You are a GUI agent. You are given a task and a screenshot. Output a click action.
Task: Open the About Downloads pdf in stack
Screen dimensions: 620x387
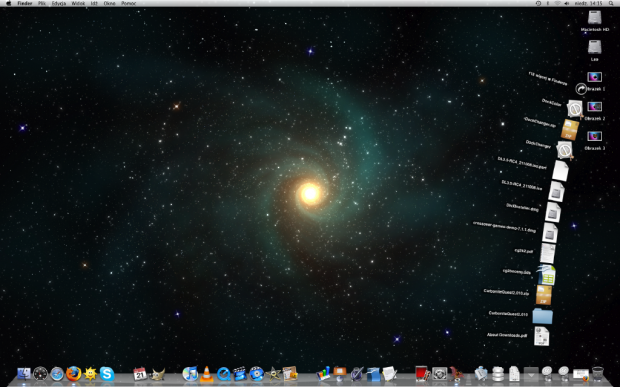[541, 336]
